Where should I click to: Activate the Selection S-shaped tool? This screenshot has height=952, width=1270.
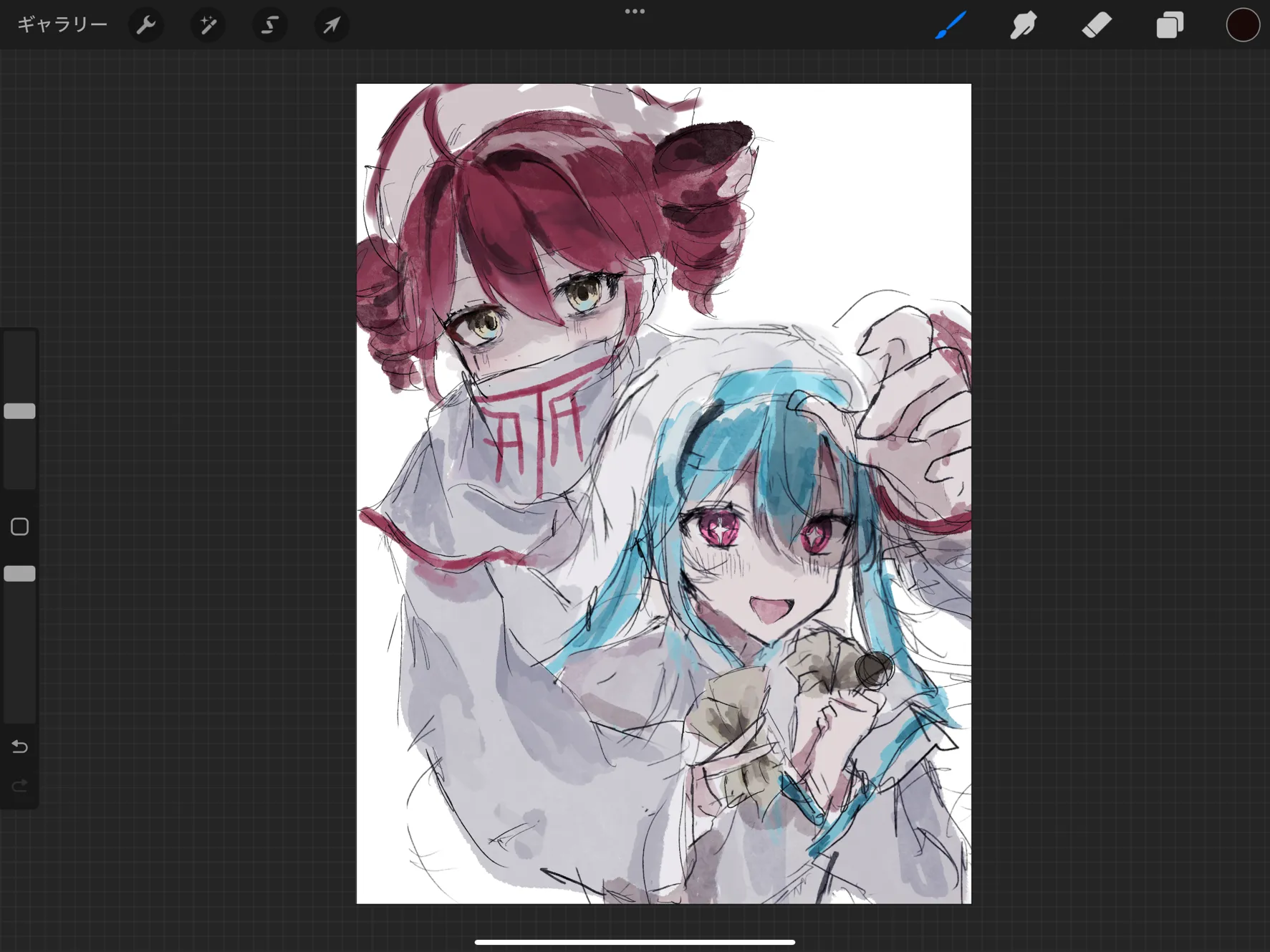pos(270,25)
